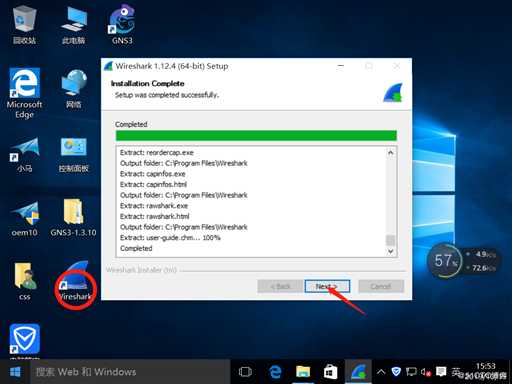Screen dimensions: 512x384
Task: Minimize the Wireshark Setup window
Action: 341,66
